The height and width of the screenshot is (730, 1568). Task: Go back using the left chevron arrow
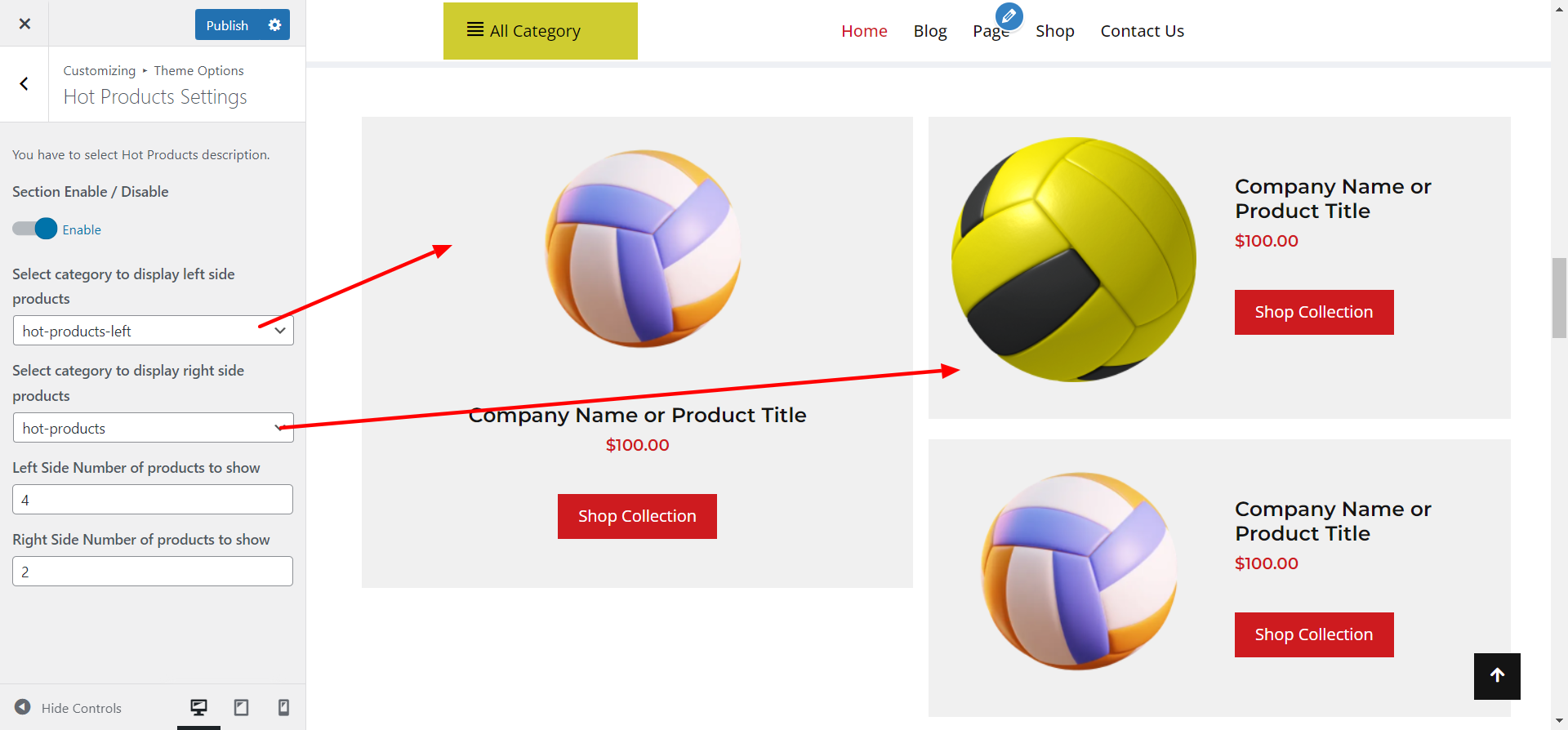pos(24,84)
